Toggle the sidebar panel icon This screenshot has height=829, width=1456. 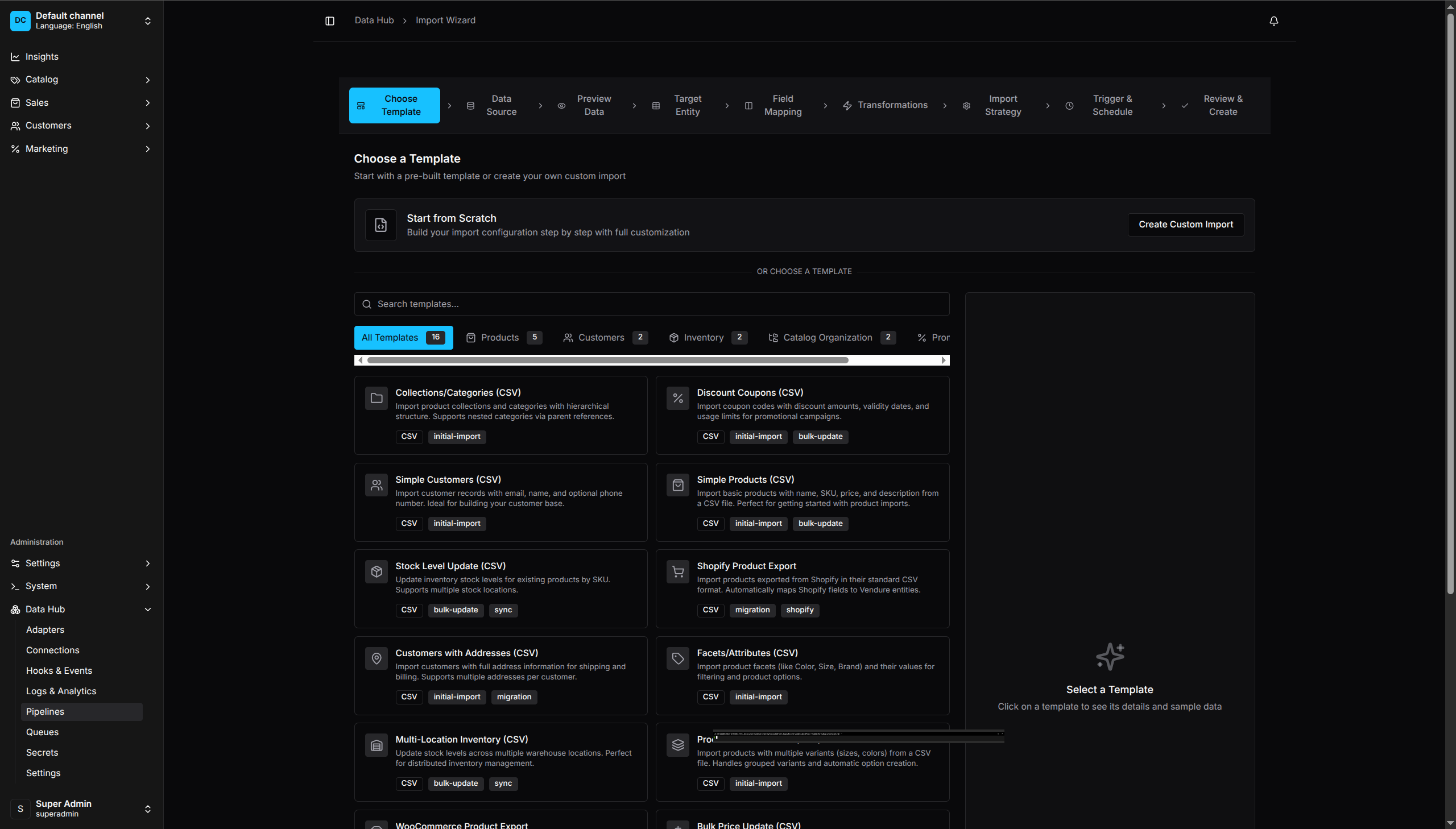tap(330, 21)
